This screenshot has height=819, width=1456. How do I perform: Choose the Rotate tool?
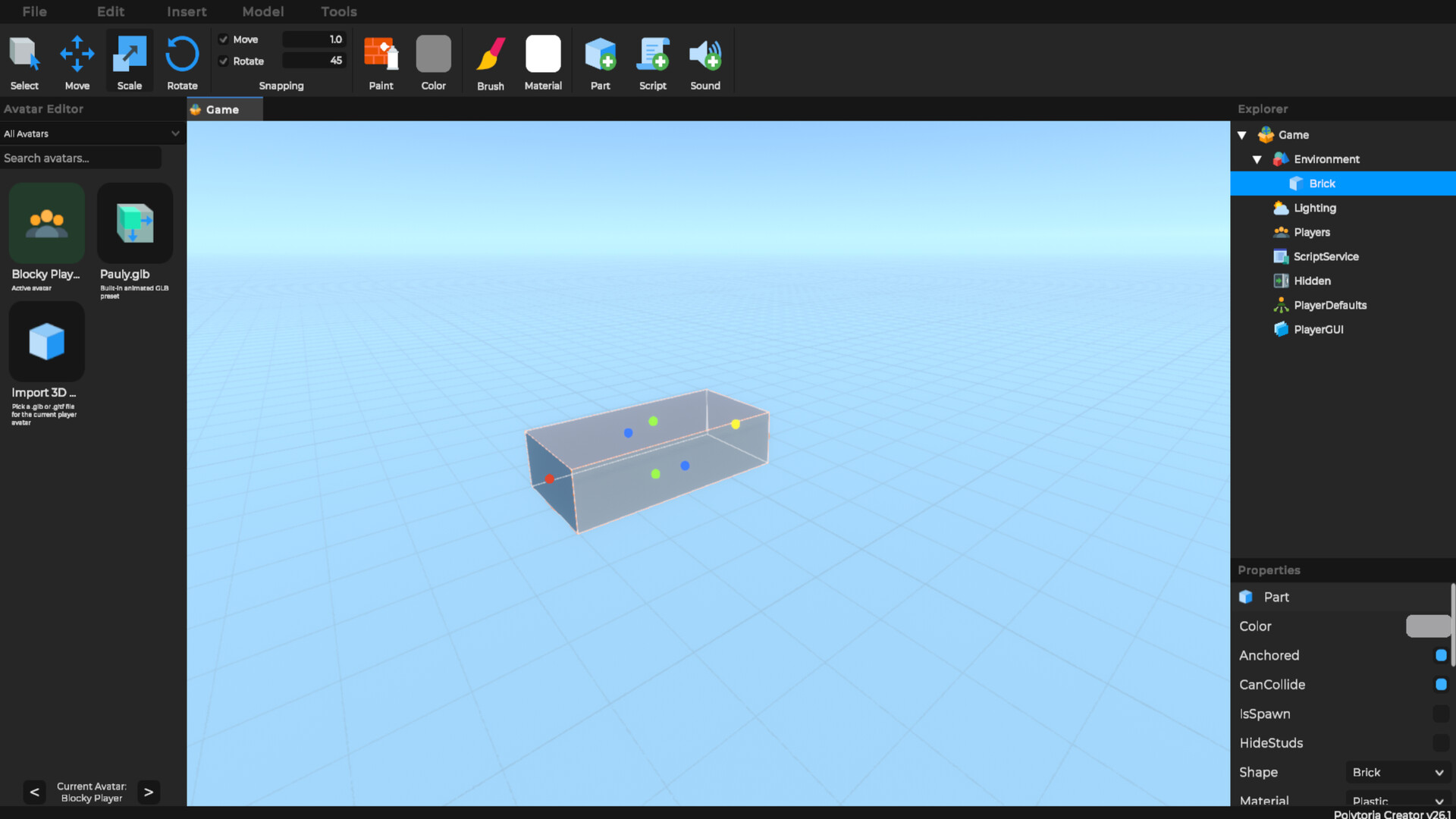pyautogui.click(x=182, y=55)
